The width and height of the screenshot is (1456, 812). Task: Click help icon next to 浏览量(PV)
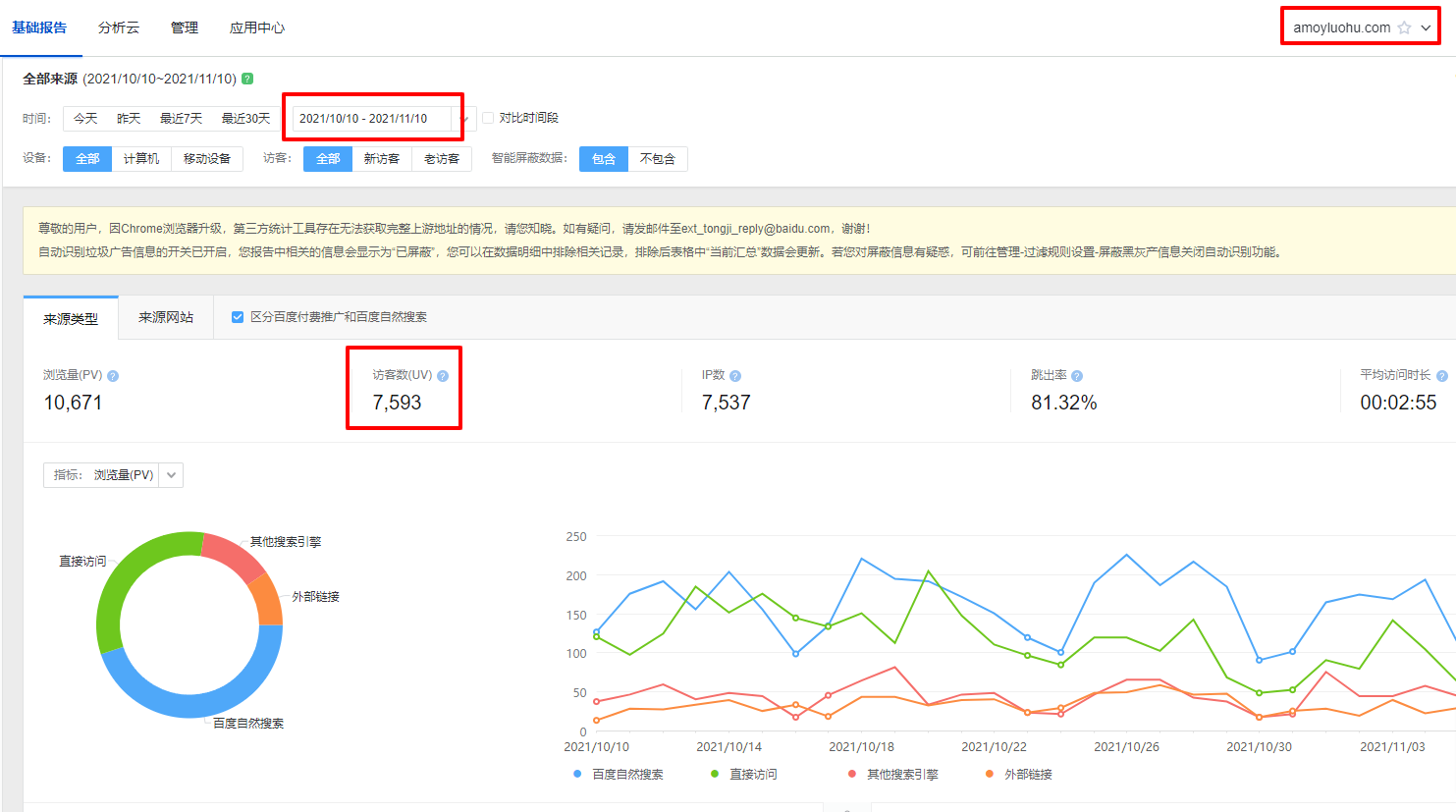113,376
